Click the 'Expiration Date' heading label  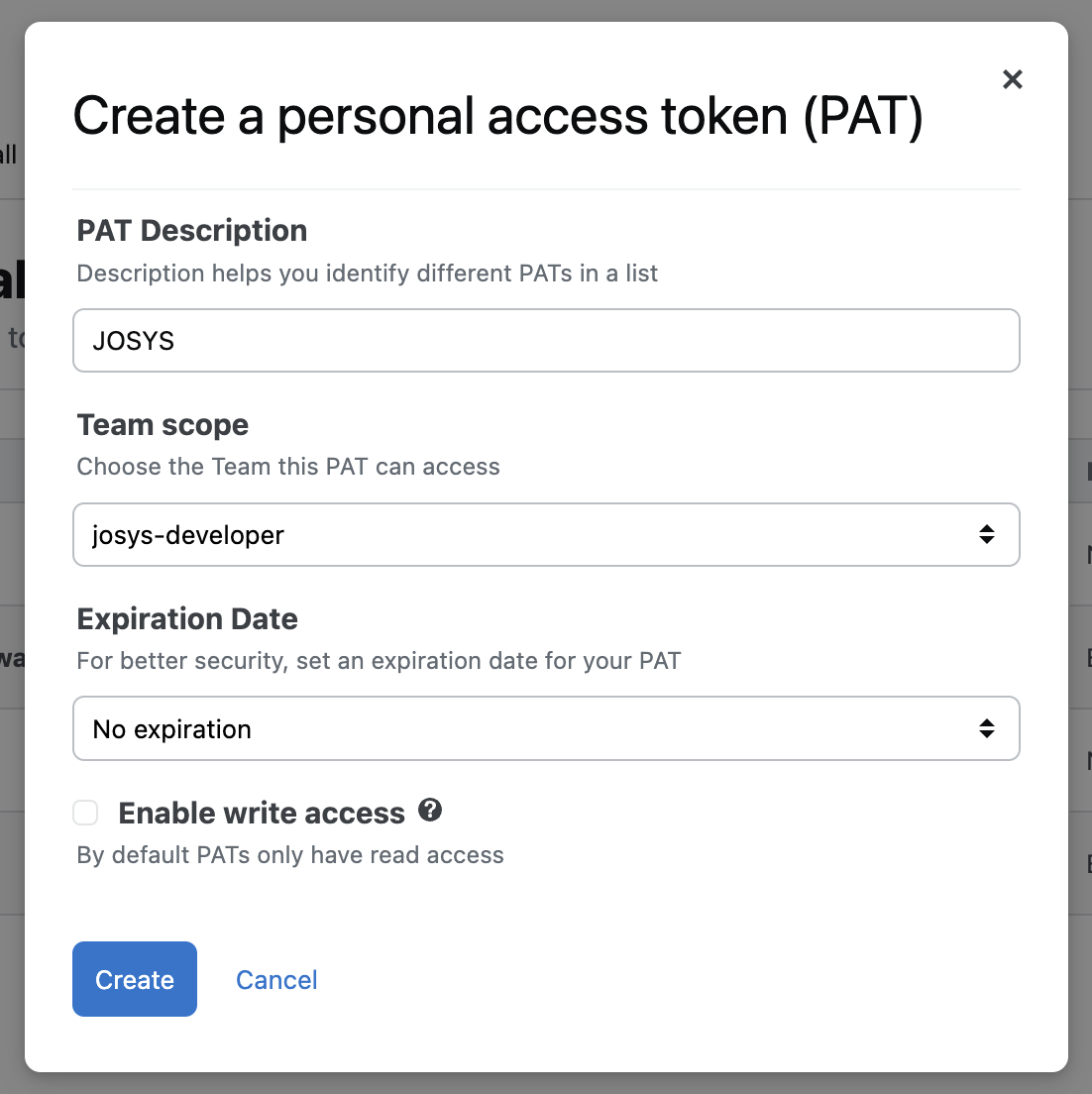click(187, 619)
